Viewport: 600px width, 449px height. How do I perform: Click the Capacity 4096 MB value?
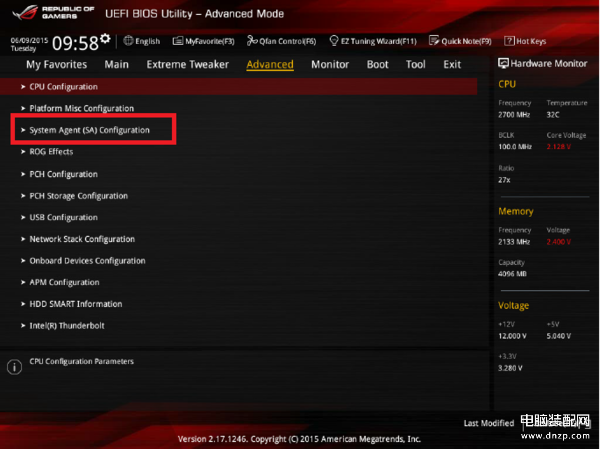pos(512,274)
